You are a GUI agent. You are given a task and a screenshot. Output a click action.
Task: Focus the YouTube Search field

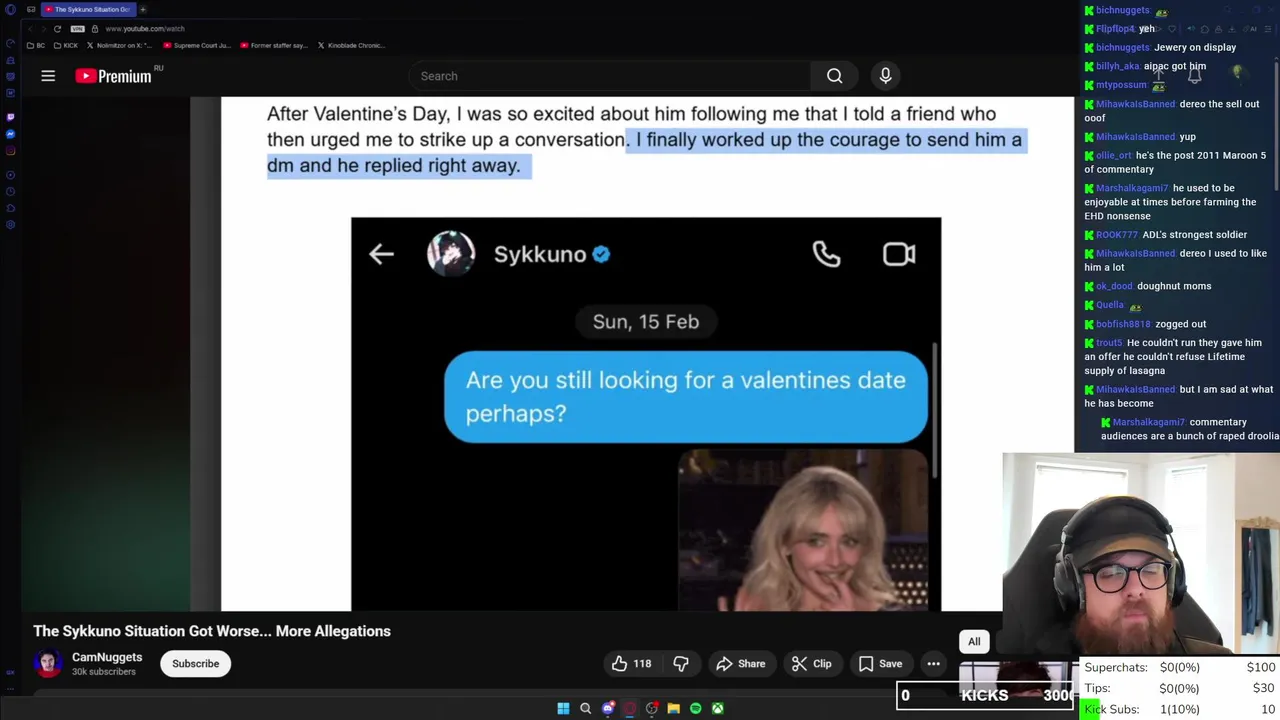pyautogui.click(x=610, y=76)
